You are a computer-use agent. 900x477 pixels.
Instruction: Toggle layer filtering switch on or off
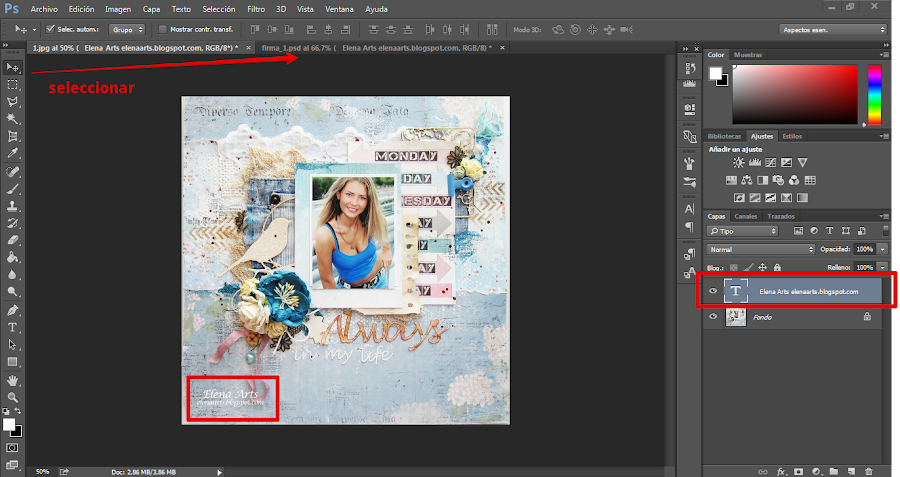(885, 231)
